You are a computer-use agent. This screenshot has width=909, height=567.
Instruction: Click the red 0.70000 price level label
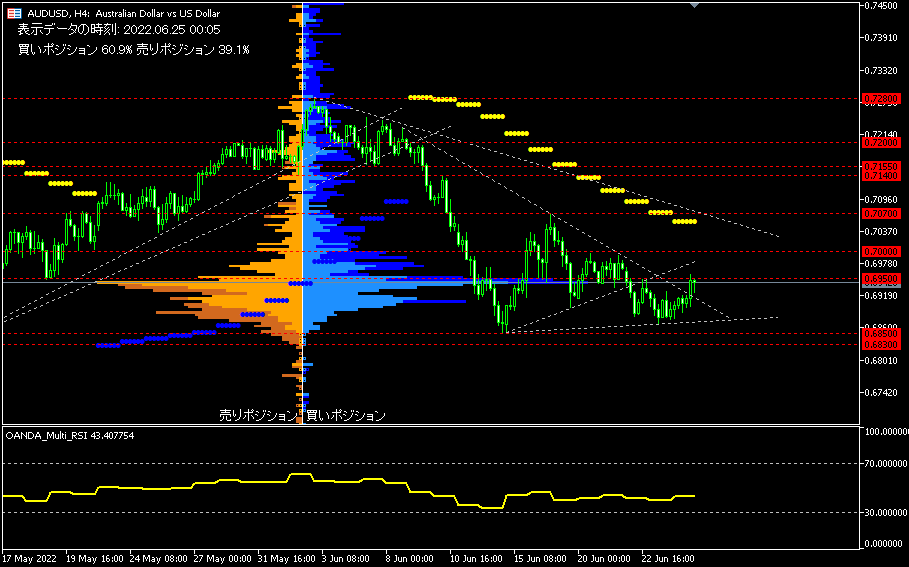tap(881, 252)
